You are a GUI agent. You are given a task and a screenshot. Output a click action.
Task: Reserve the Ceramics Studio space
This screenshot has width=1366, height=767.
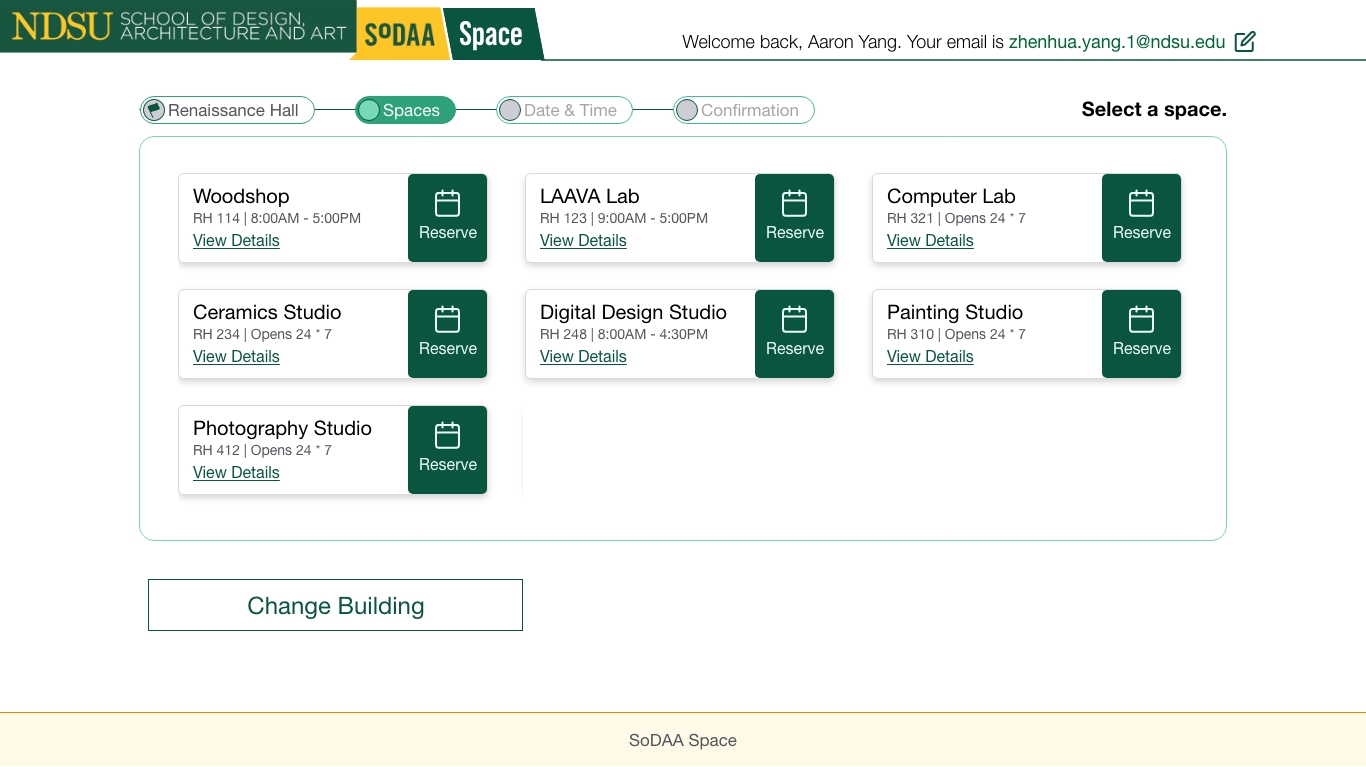447,334
